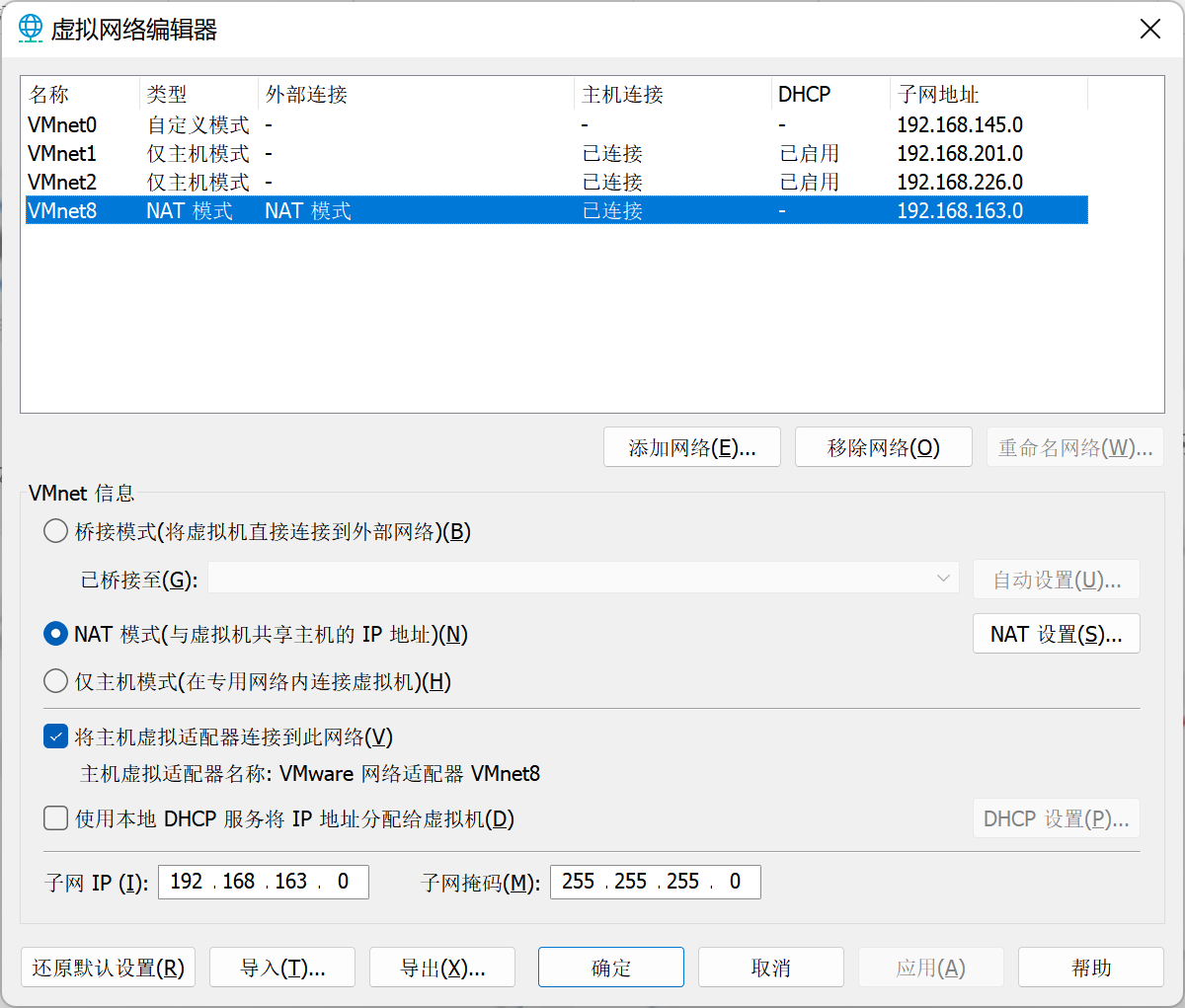Click 已连接 host cell in VMnet2 row
The width and height of the screenshot is (1185, 1008).
point(613,183)
